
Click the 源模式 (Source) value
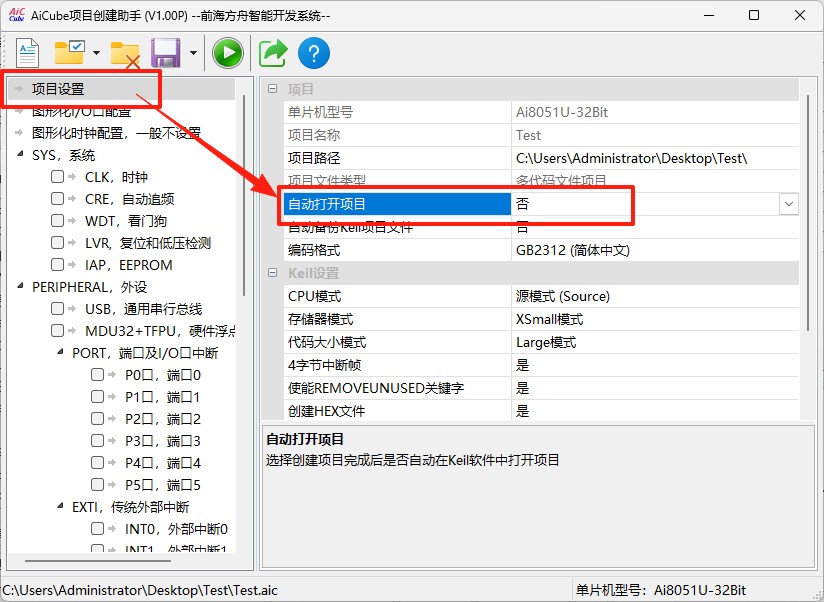(x=563, y=296)
